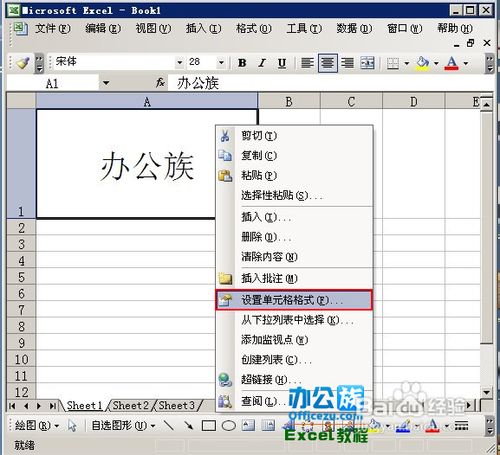Choose 剪切(T) in the context menu
500x455 pixels.
click(294, 136)
